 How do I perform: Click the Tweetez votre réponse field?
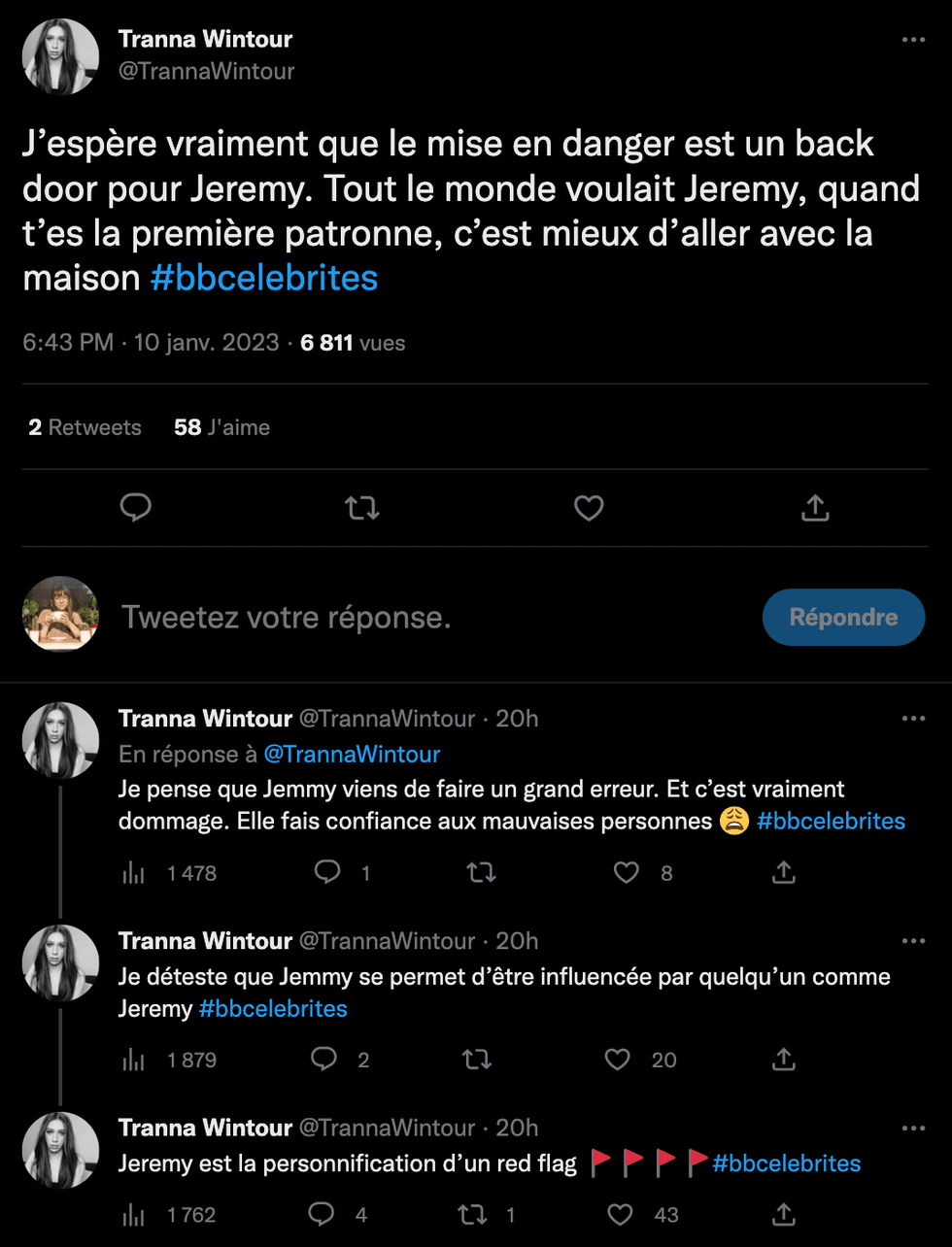389,617
